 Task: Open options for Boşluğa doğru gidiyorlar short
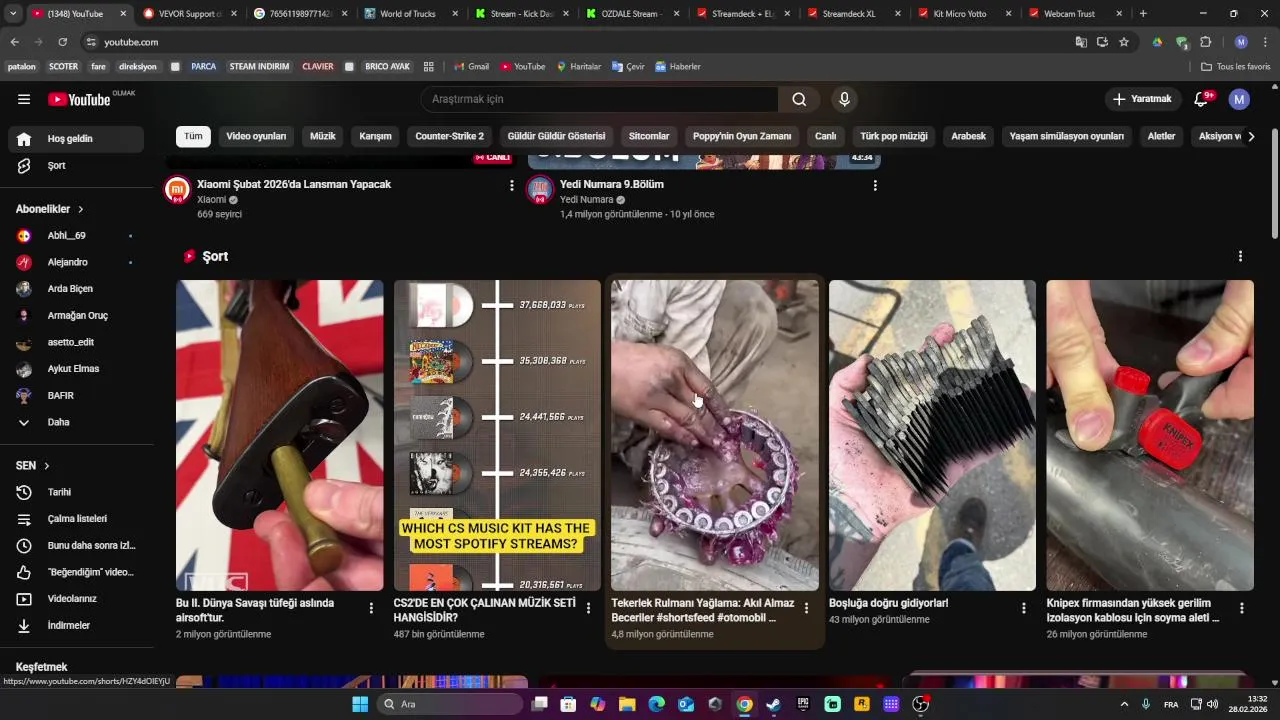[x=1024, y=608]
